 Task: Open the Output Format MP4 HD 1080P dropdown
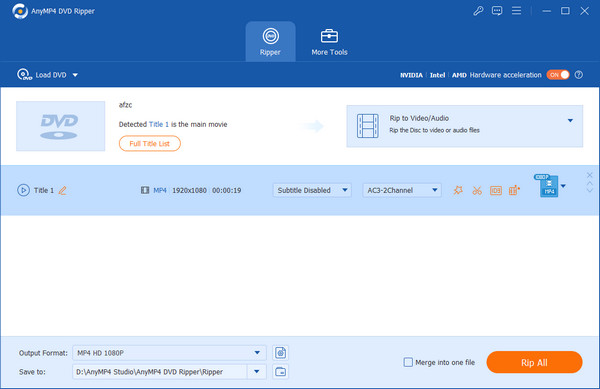pos(169,353)
